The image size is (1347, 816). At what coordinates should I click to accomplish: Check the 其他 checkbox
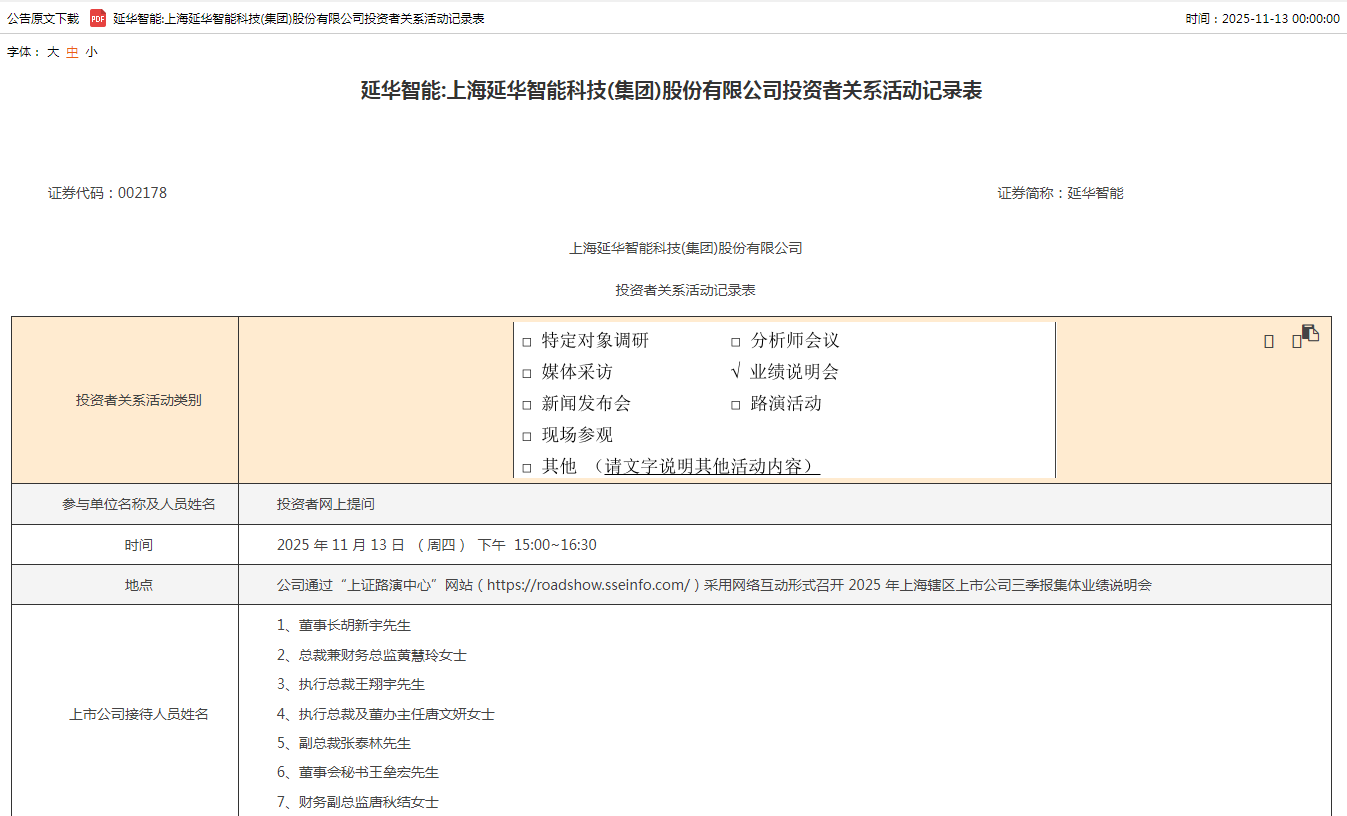point(527,467)
